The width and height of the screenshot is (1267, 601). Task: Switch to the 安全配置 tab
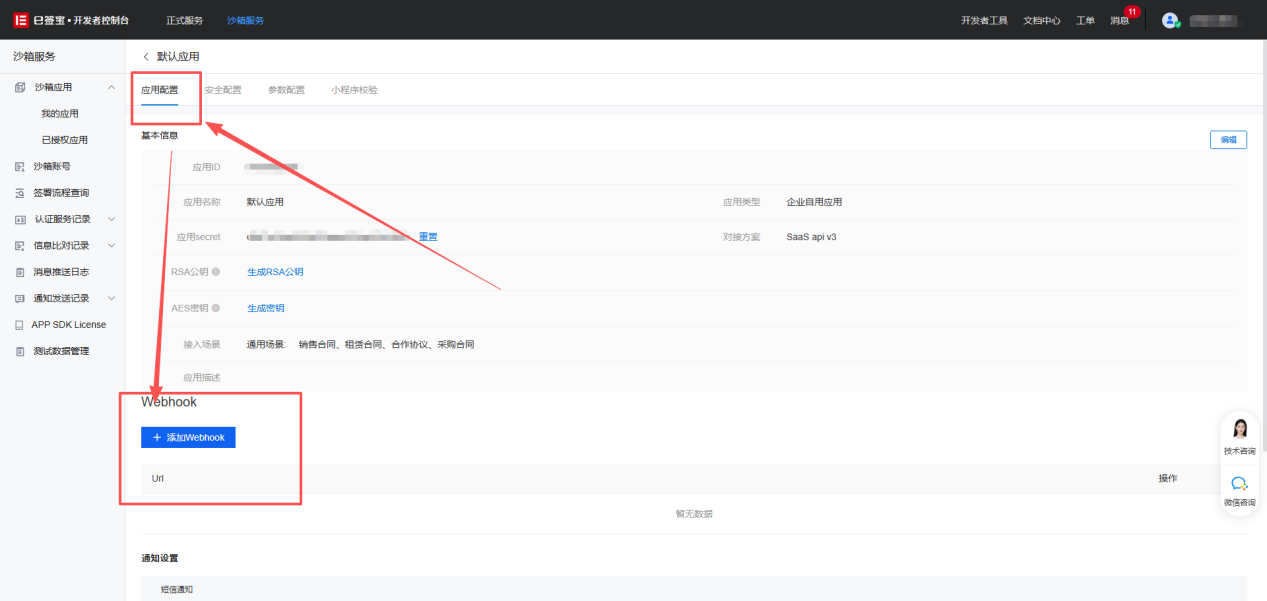pyautogui.click(x=223, y=90)
